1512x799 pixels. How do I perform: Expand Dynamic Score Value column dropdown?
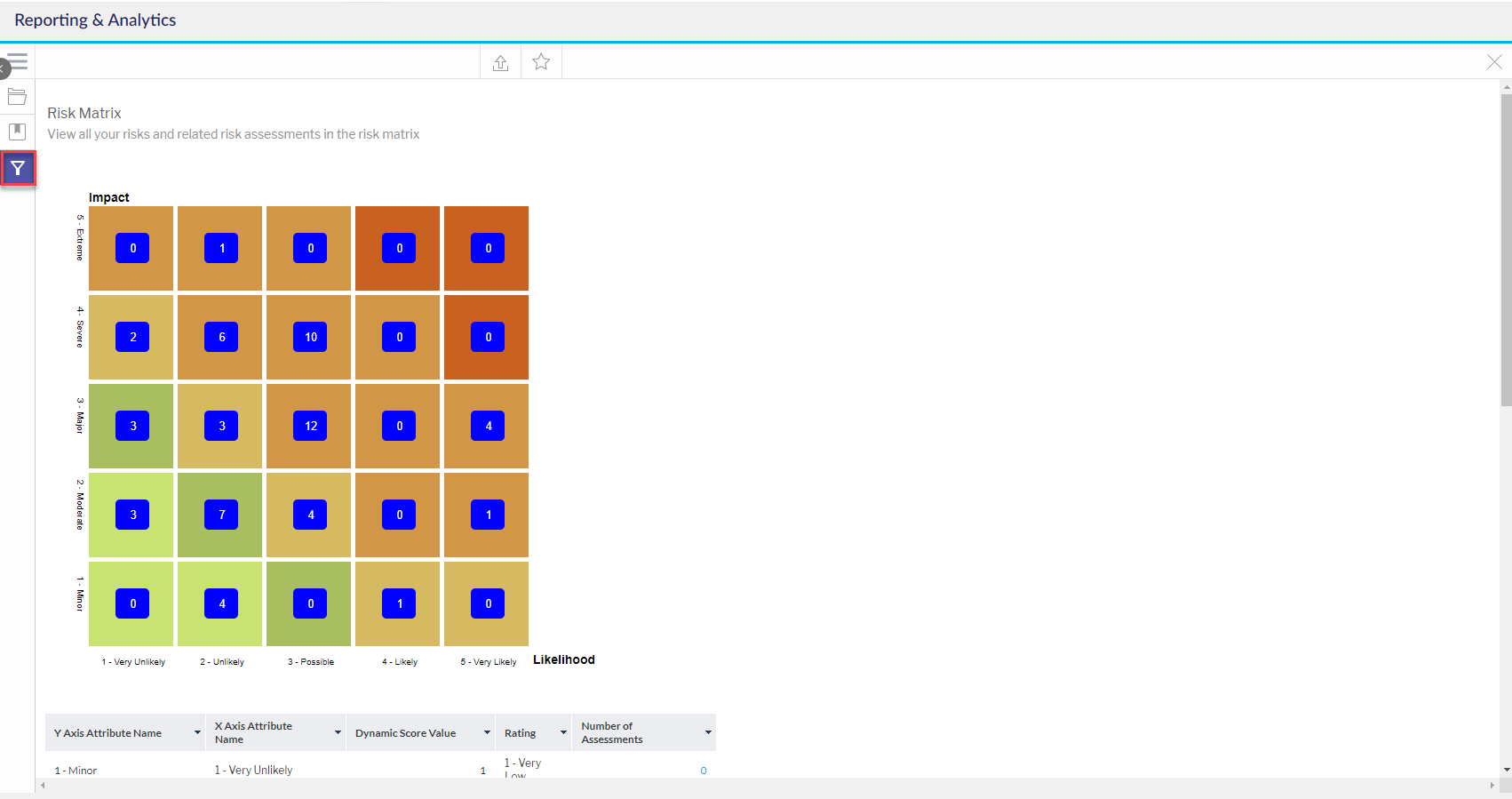(487, 733)
